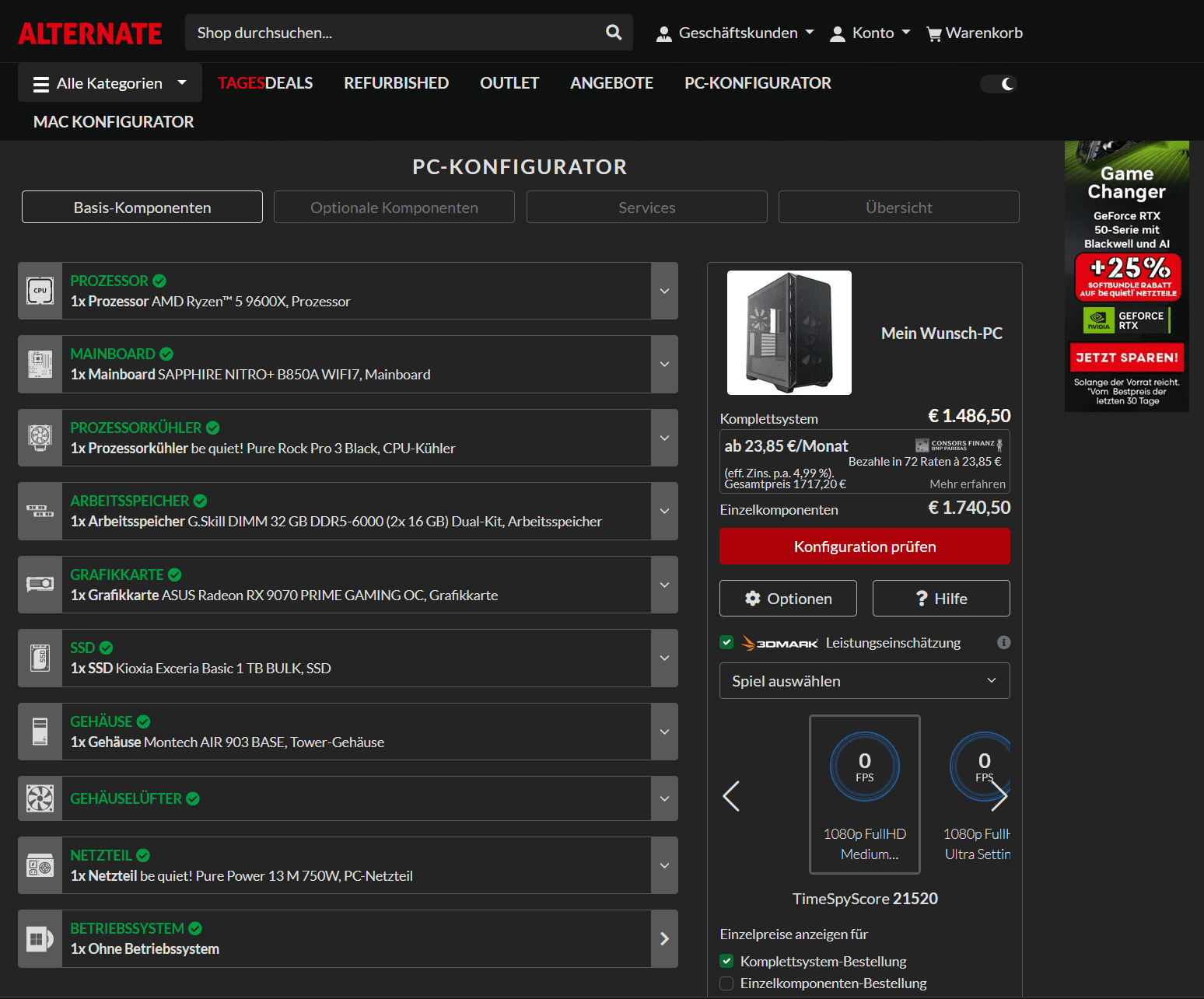Click the Prozessor CPU icon
The width and height of the screenshot is (1204, 999).
[40, 291]
